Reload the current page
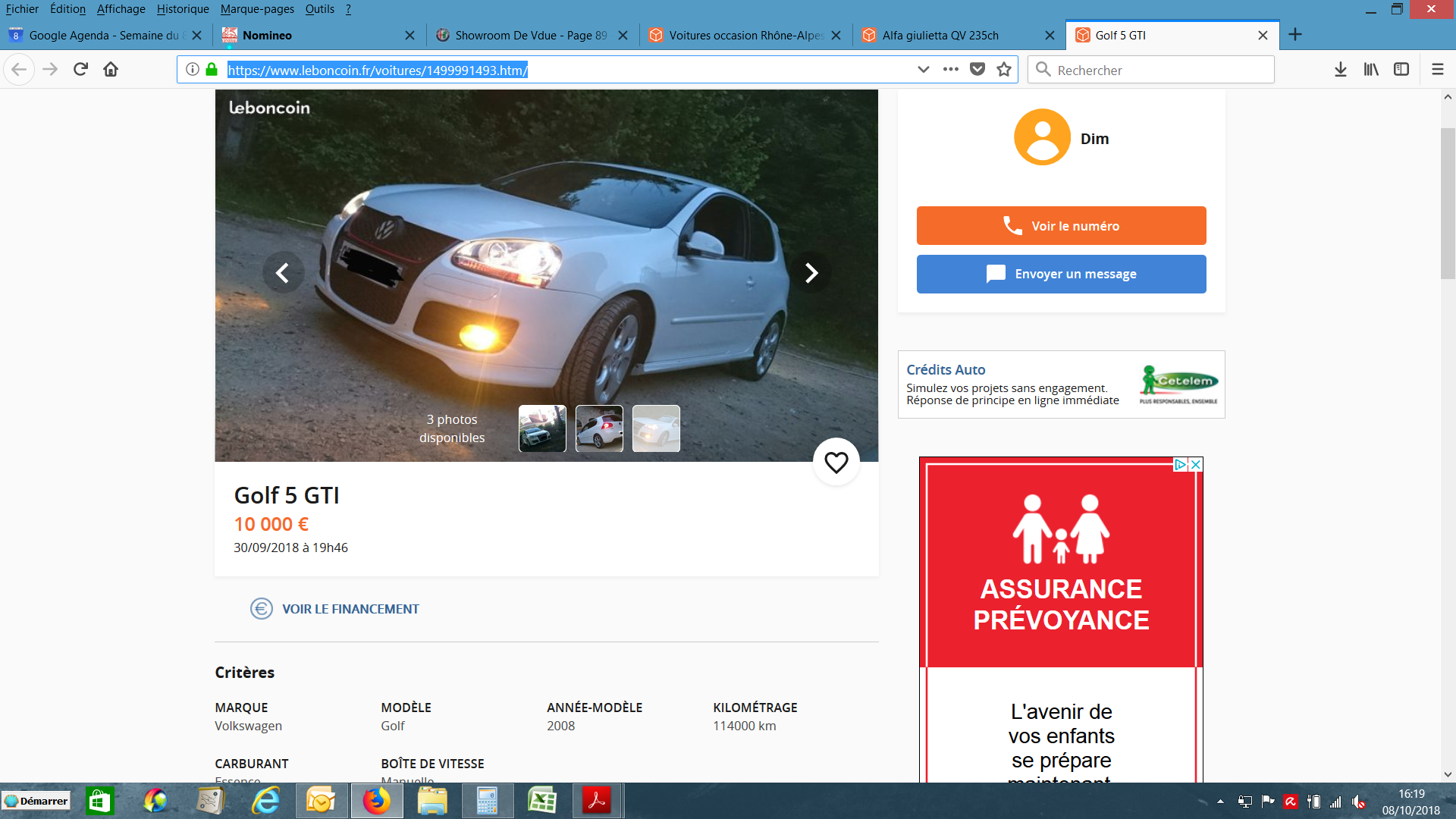 (x=80, y=69)
